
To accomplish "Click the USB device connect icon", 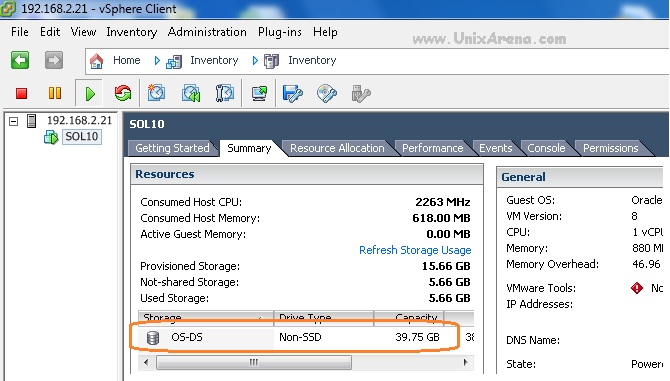I will click(361, 94).
